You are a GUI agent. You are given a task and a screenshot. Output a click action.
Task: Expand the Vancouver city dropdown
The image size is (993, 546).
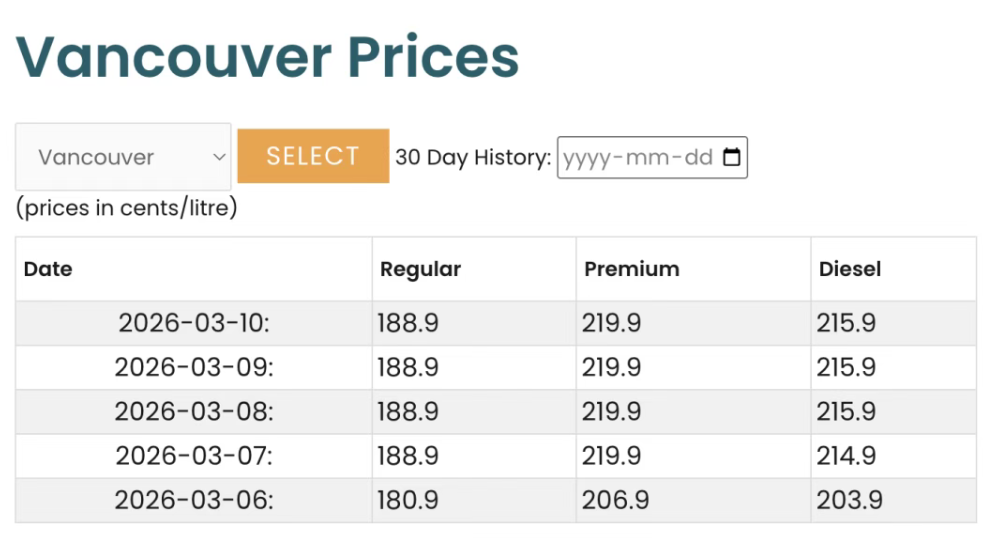(x=123, y=157)
